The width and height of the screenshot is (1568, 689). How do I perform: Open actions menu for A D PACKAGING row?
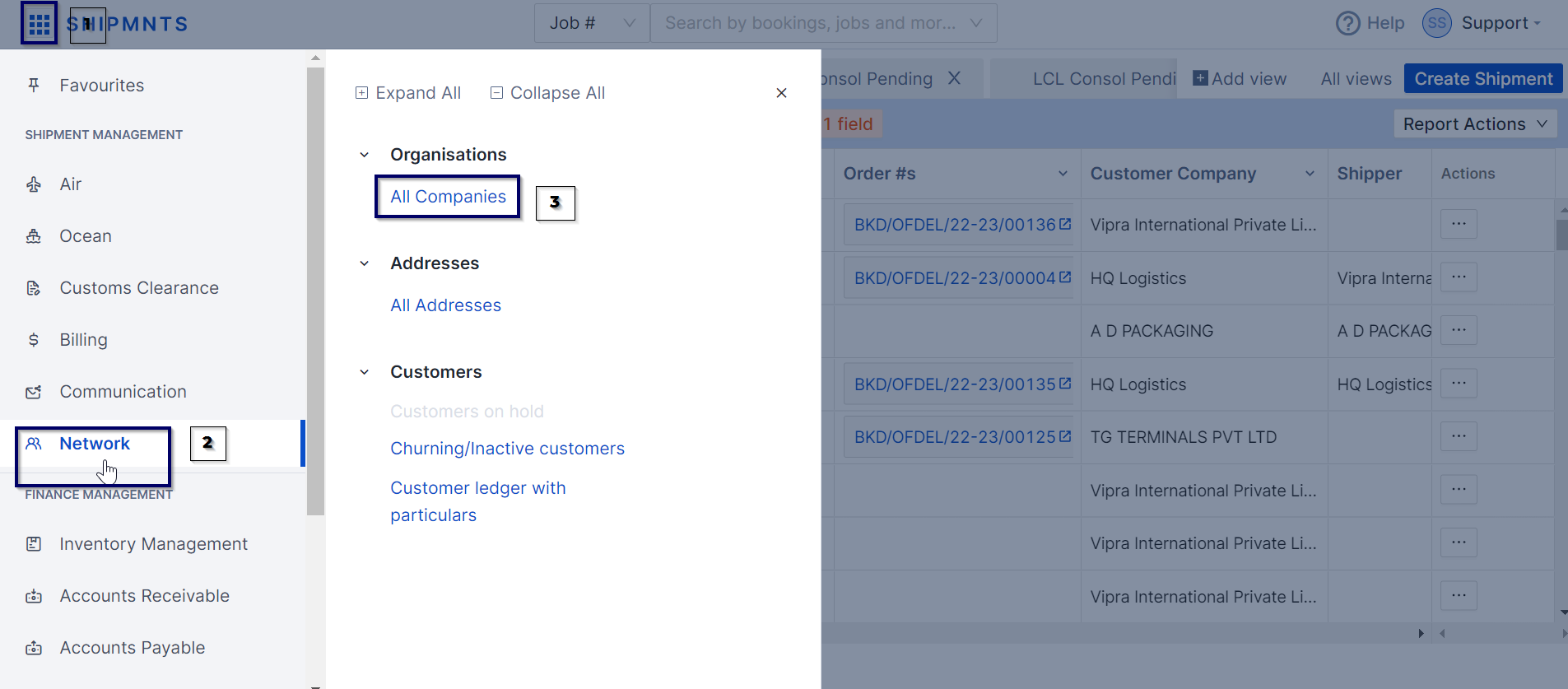(x=1459, y=330)
